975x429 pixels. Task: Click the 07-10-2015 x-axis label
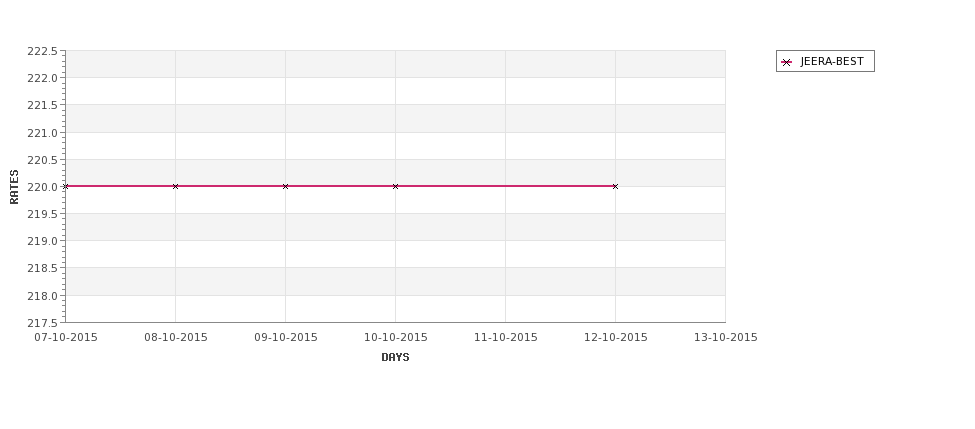click(x=66, y=338)
